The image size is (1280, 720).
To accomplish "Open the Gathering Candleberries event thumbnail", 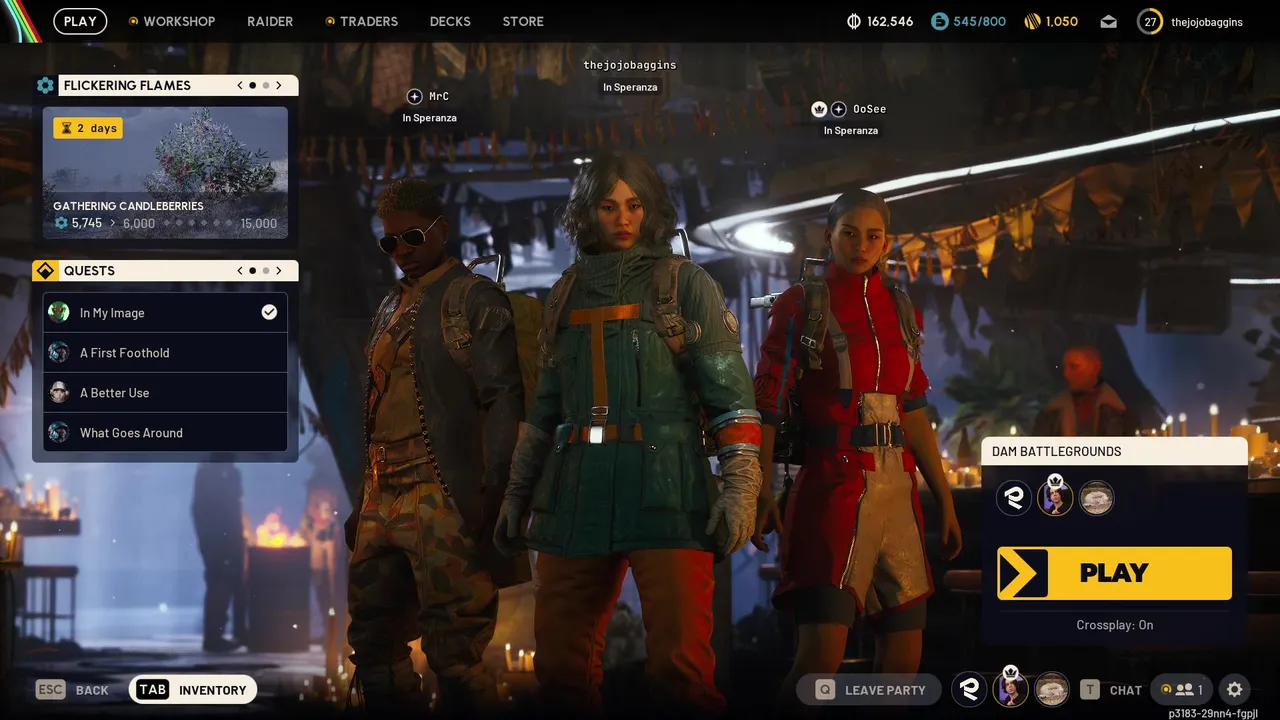I will tap(165, 173).
